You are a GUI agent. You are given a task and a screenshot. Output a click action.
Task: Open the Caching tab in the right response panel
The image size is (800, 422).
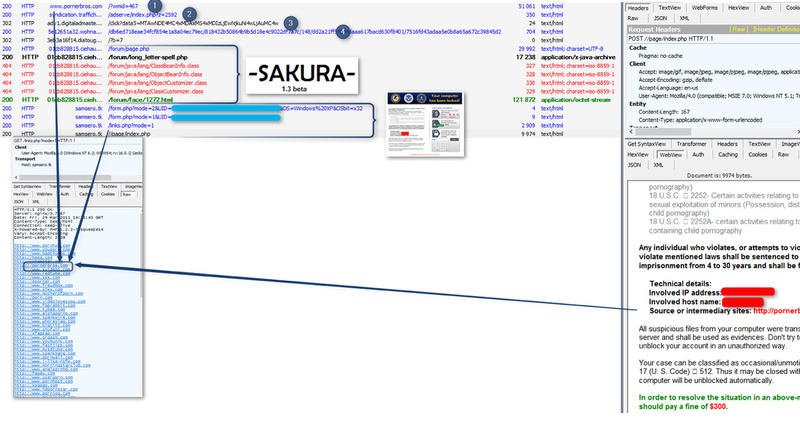728,155
